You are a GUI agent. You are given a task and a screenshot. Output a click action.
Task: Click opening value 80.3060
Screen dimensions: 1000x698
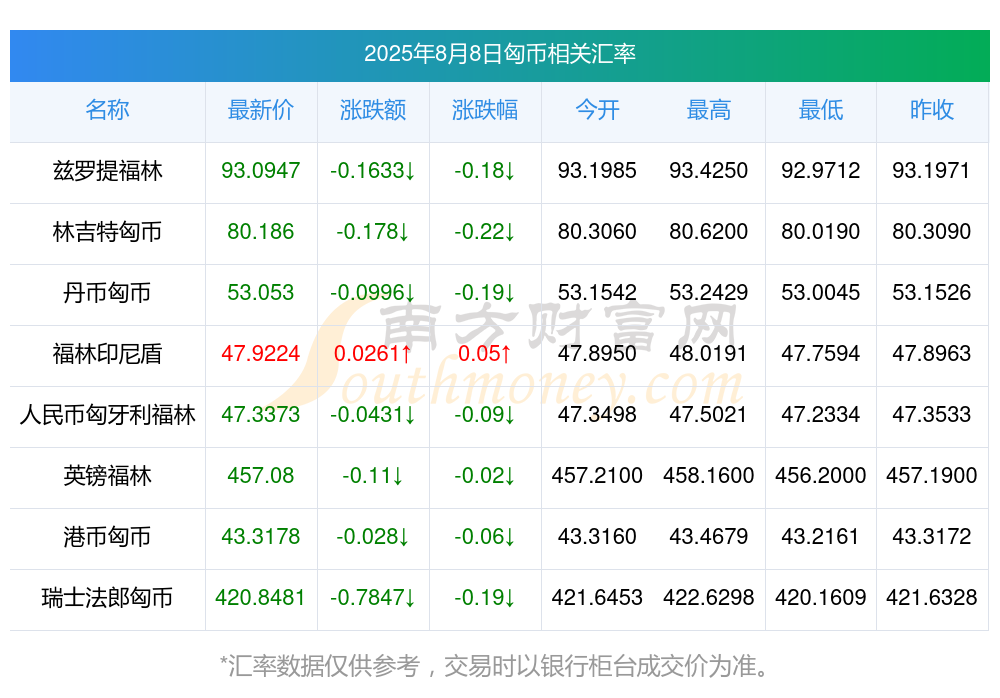pos(597,232)
